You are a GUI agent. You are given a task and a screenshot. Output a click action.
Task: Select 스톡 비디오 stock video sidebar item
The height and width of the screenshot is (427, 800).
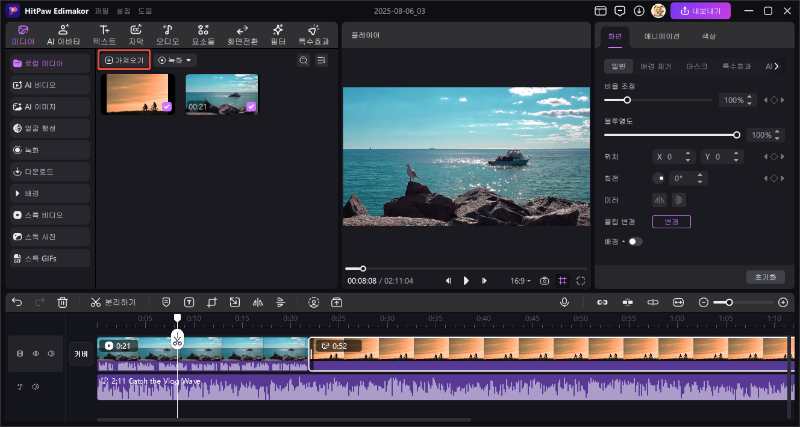[49, 215]
